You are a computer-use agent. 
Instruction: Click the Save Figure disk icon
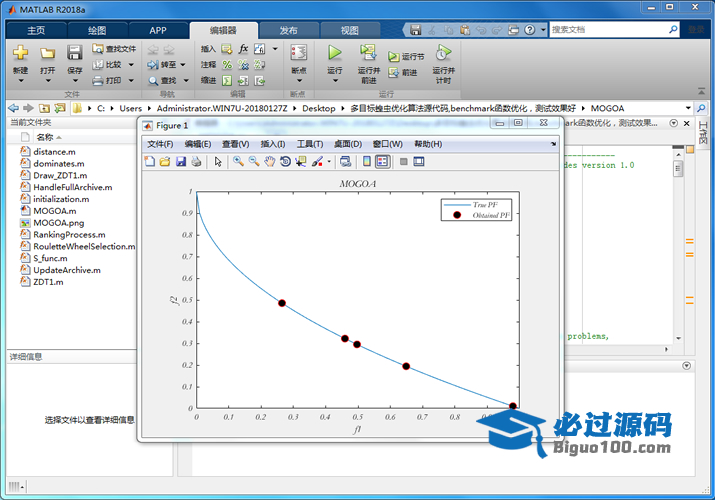(181, 161)
